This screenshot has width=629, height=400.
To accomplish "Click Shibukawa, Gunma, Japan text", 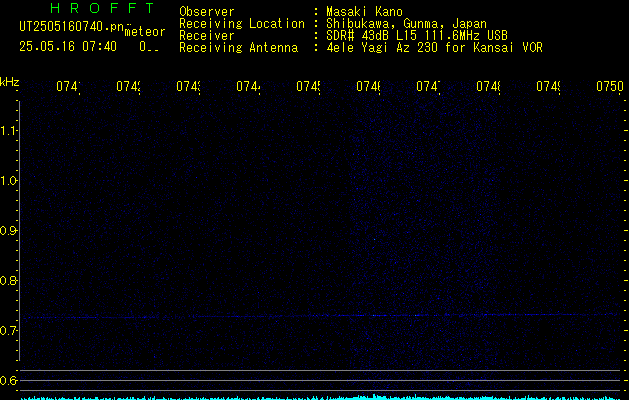I will 406,24.
